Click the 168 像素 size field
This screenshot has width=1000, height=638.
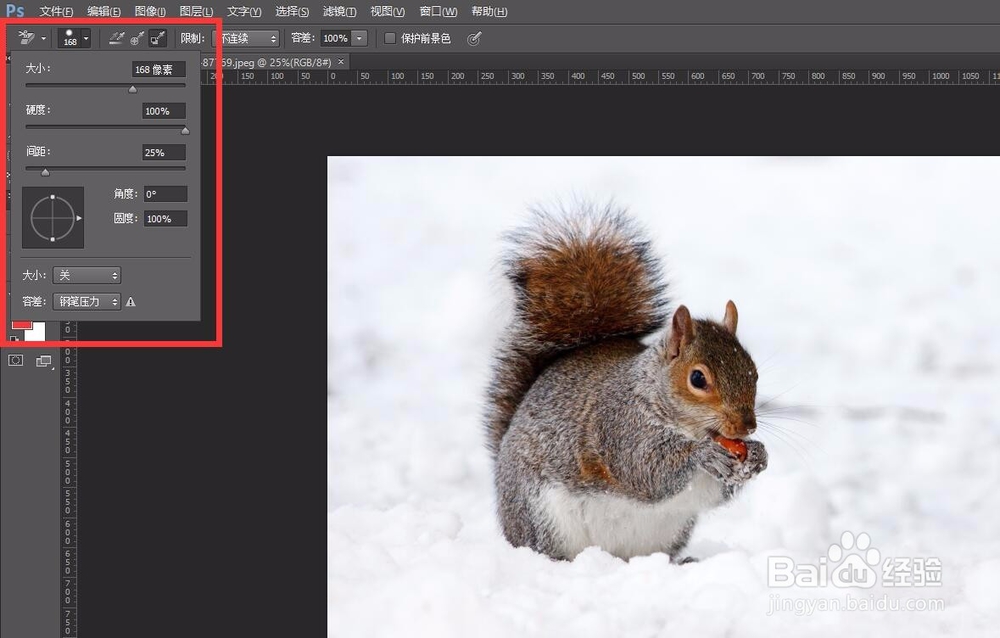pyautogui.click(x=159, y=69)
